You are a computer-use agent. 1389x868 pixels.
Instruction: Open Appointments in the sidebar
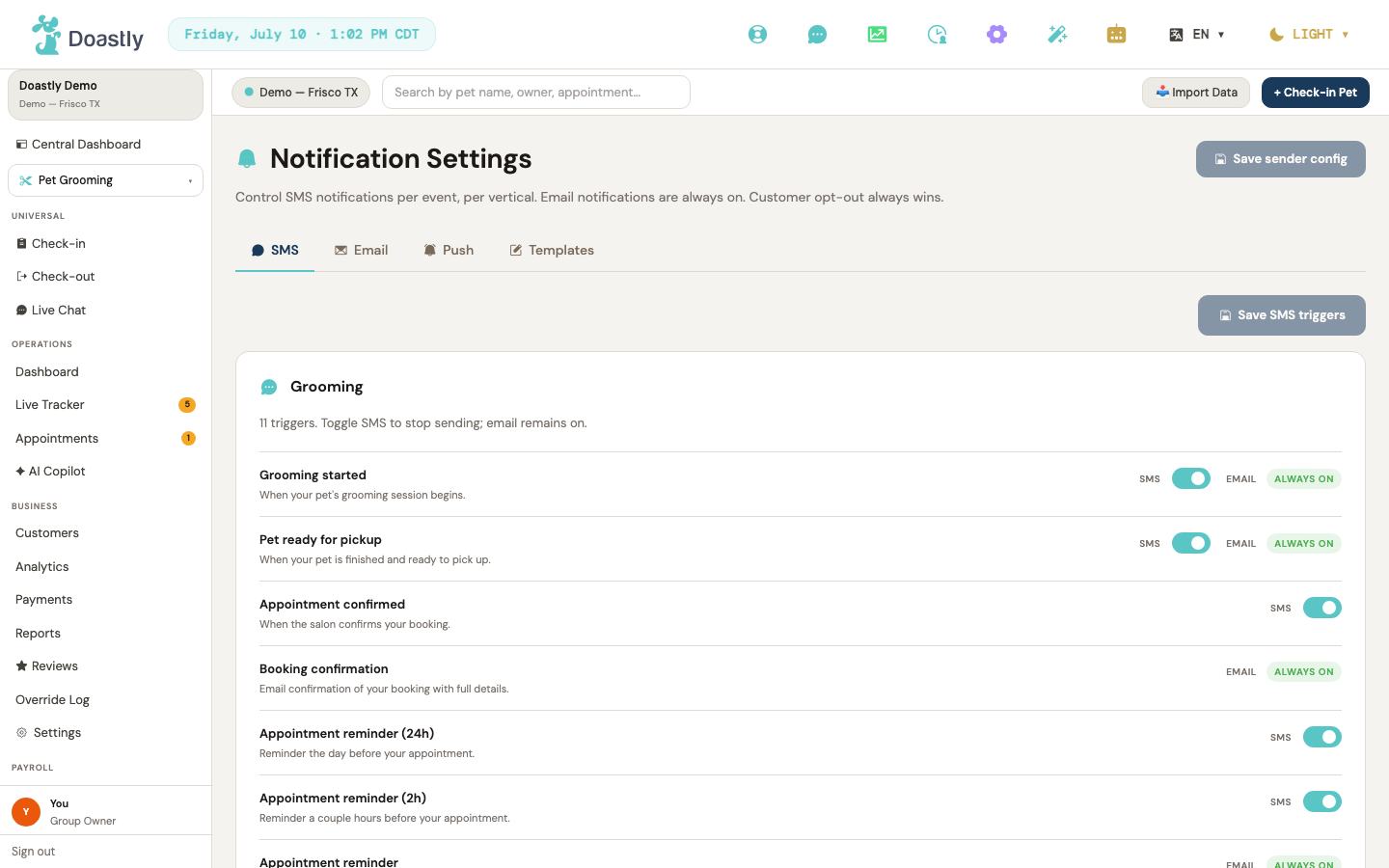tap(106, 439)
